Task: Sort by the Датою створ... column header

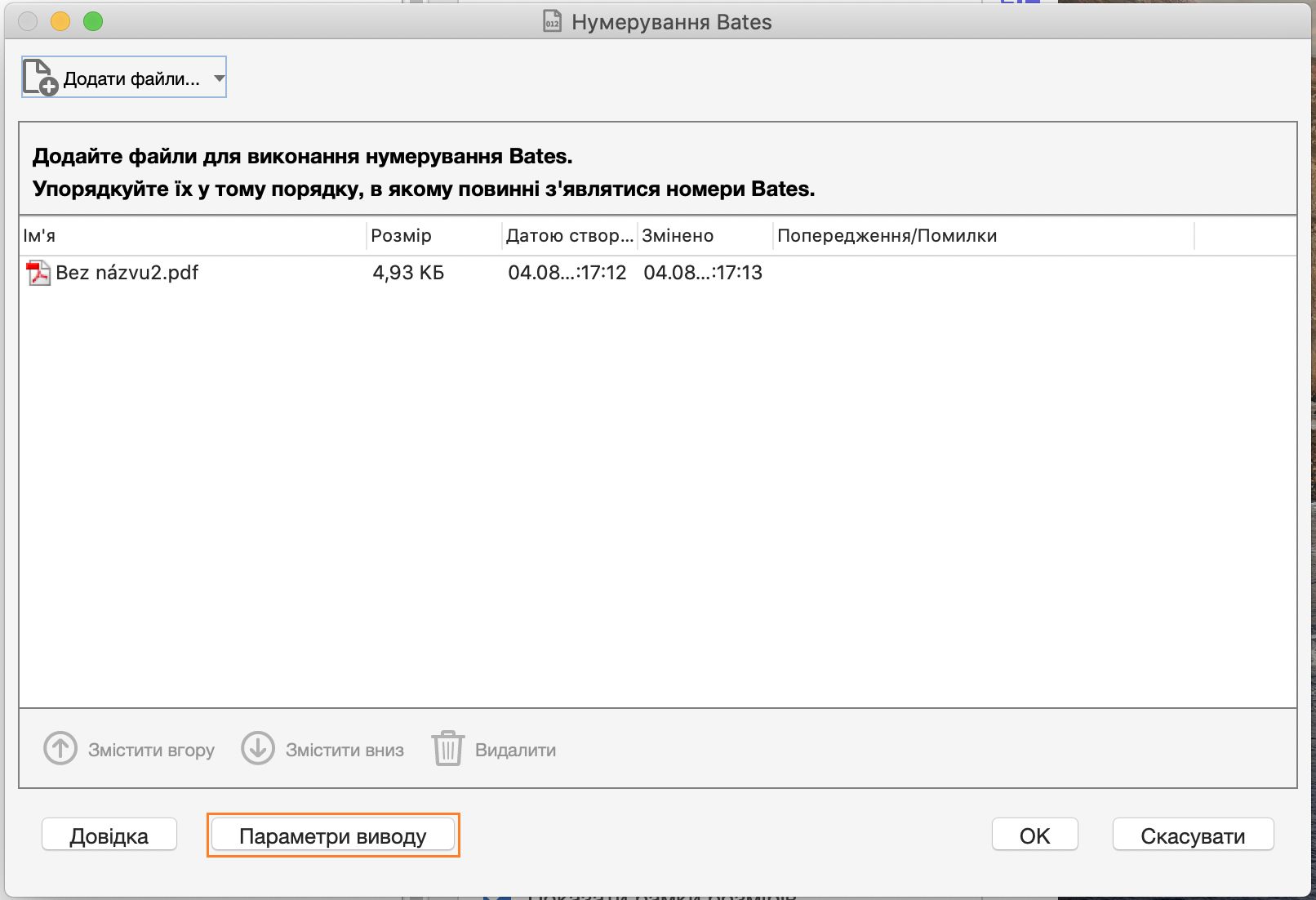Action: click(x=569, y=236)
